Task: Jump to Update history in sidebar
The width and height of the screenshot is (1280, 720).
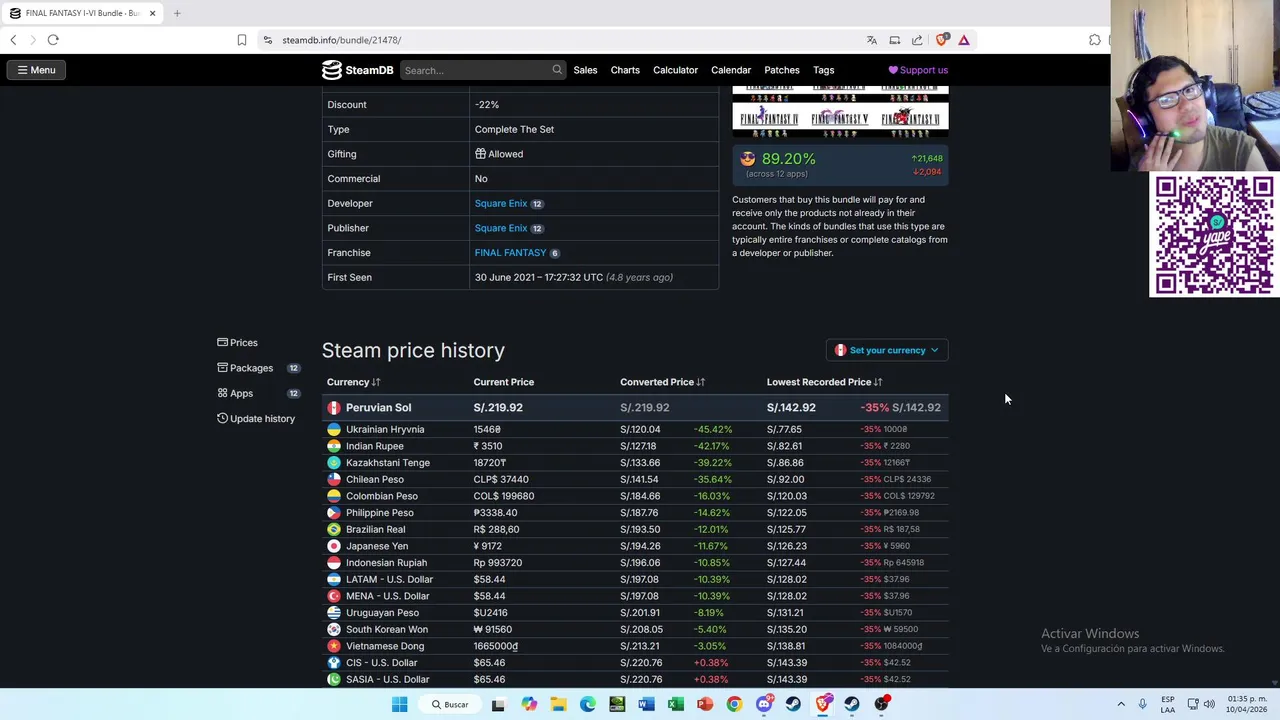Action: [256, 419]
